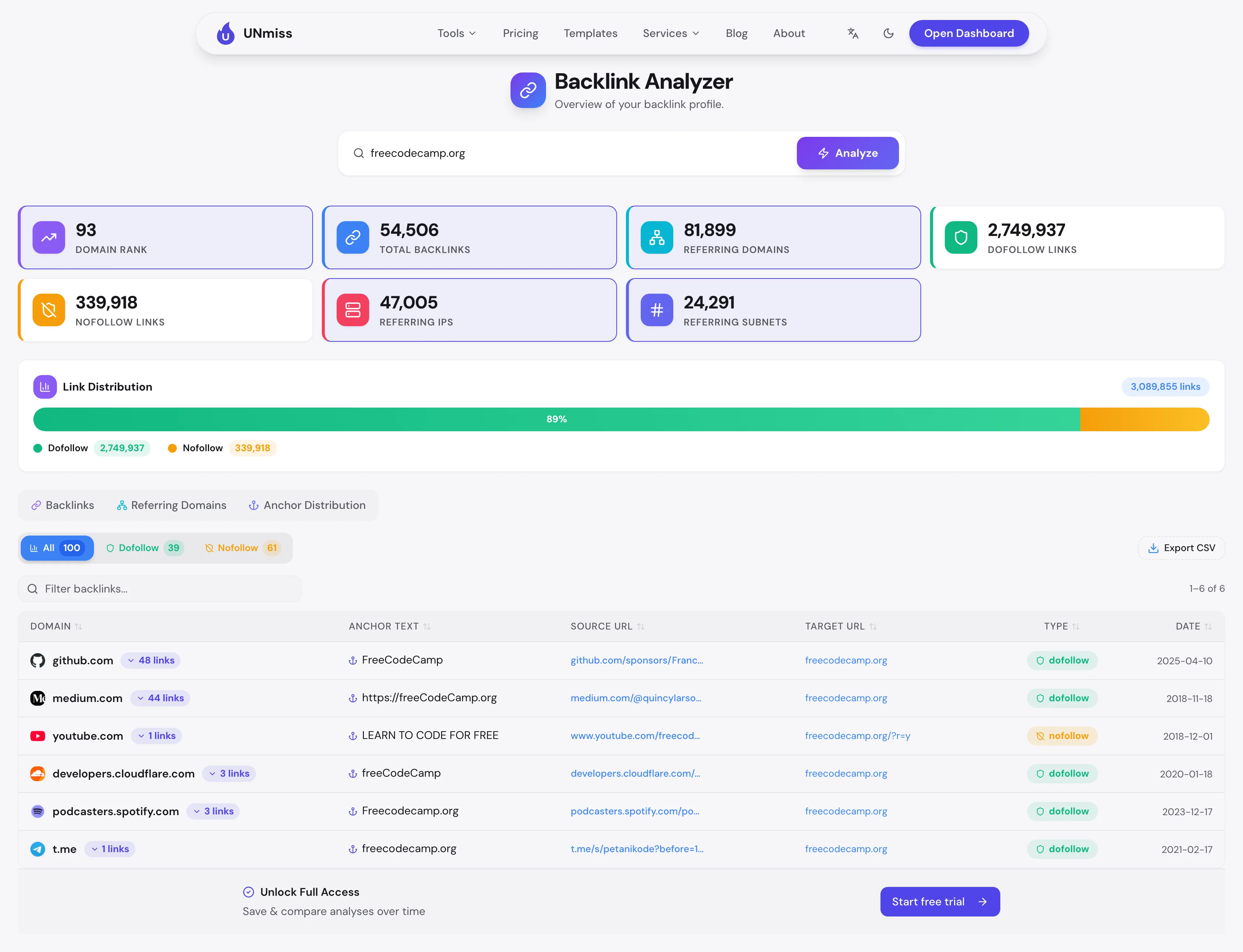Visit the Blog page
The height and width of the screenshot is (952, 1243).
pos(736,33)
